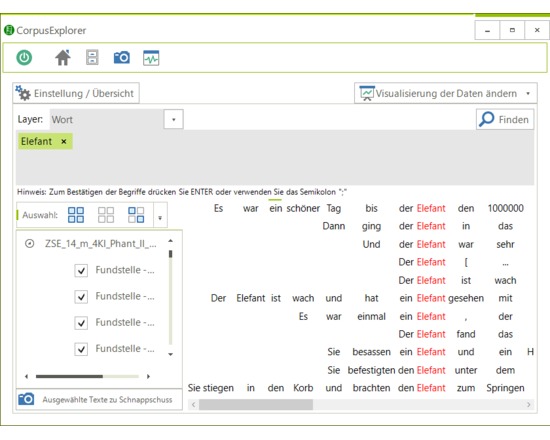Open the analysis pulse monitor icon

[151, 58]
